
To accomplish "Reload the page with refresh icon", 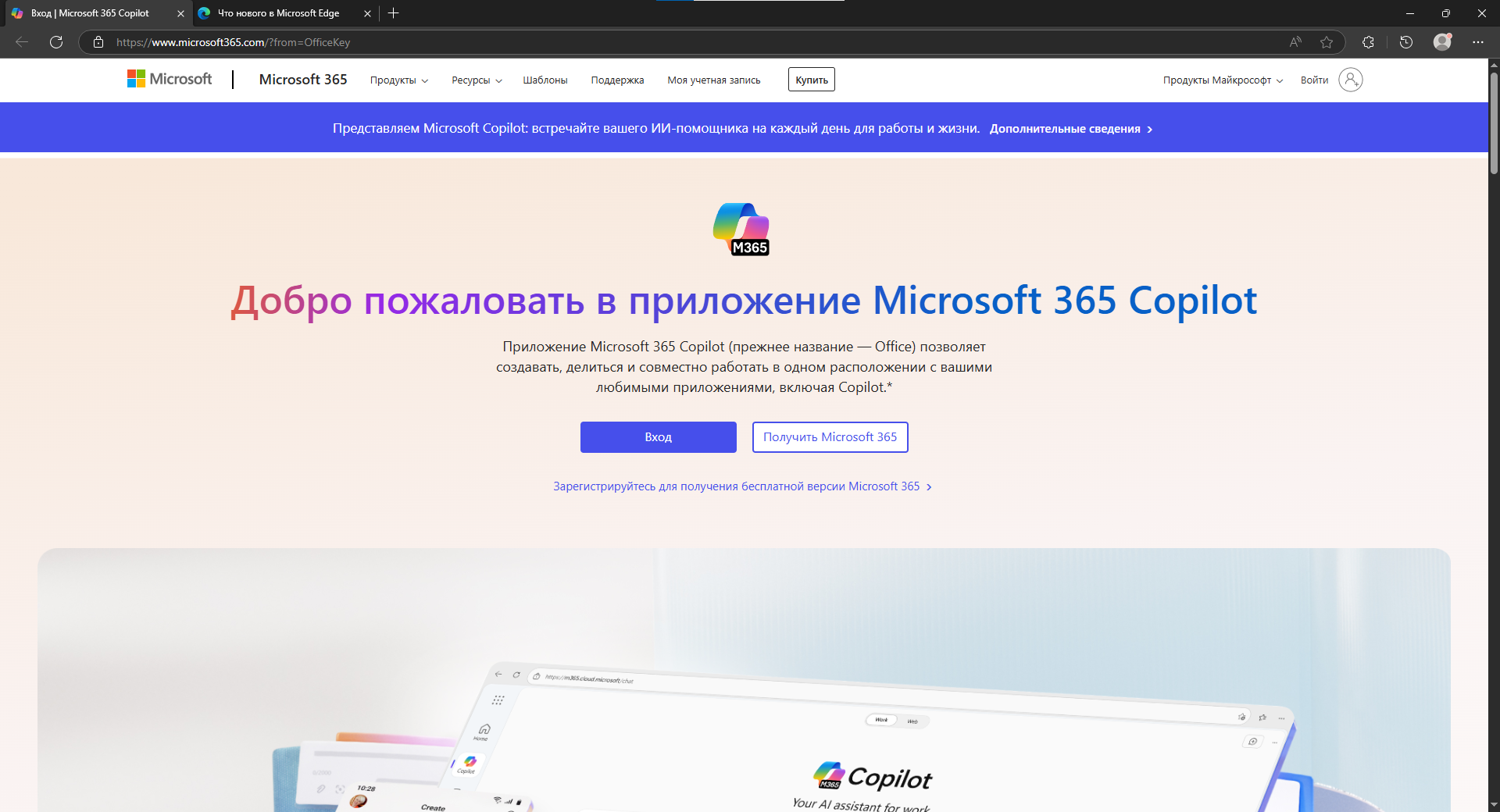I will [x=56, y=42].
